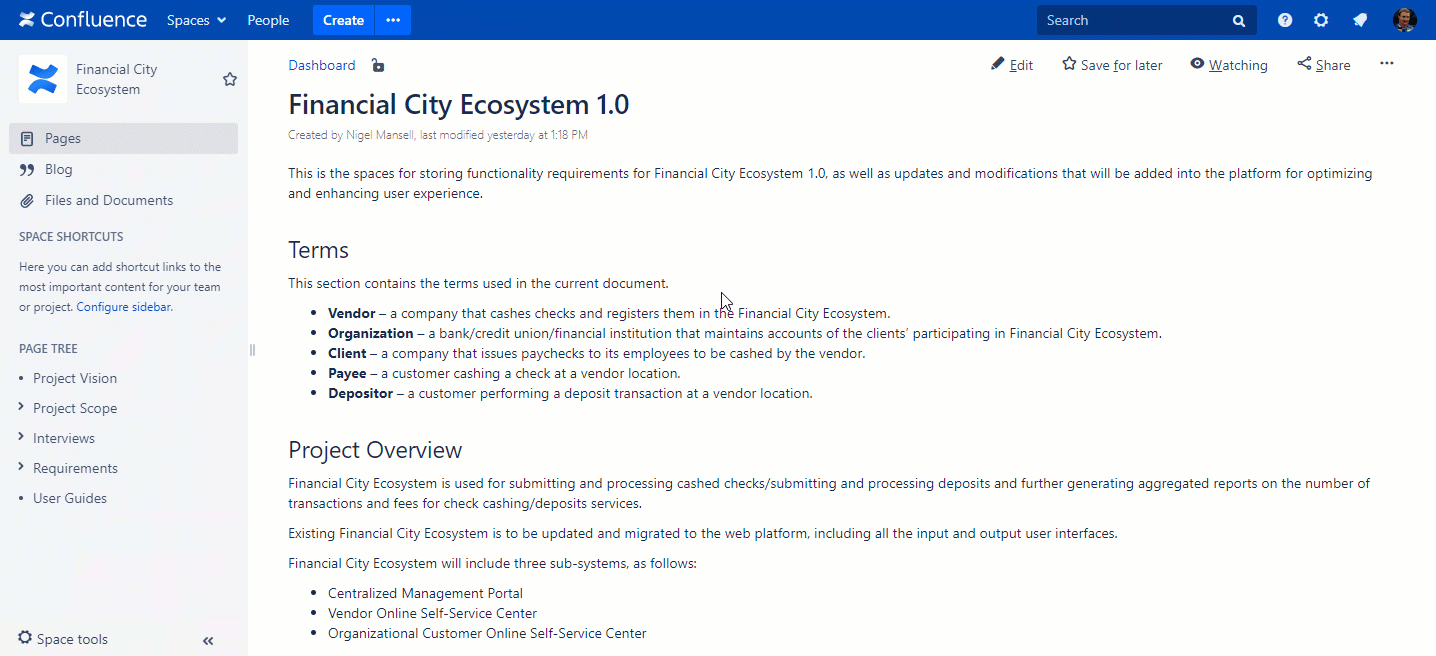Image resolution: width=1436 pixels, height=656 pixels.
Task: Open the Project Scope page
Action: pos(75,408)
